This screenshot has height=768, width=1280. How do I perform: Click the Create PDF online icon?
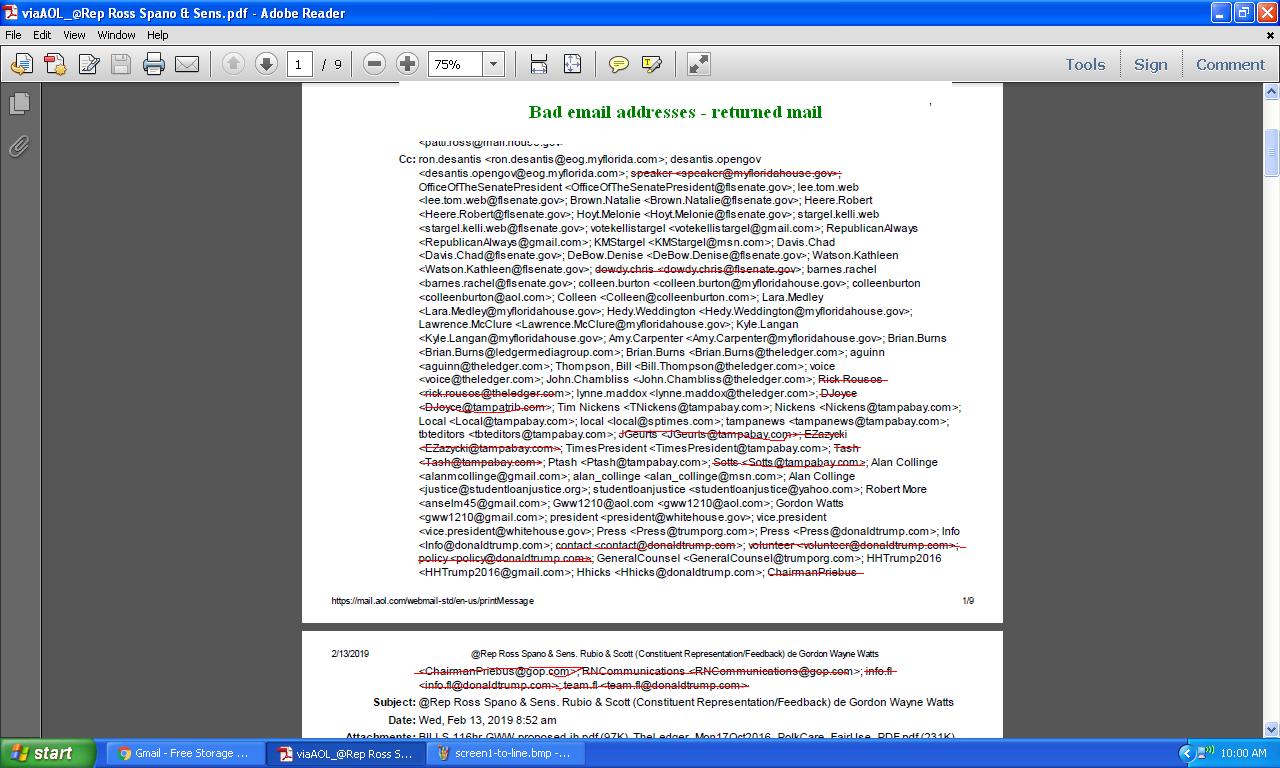(x=55, y=64)
